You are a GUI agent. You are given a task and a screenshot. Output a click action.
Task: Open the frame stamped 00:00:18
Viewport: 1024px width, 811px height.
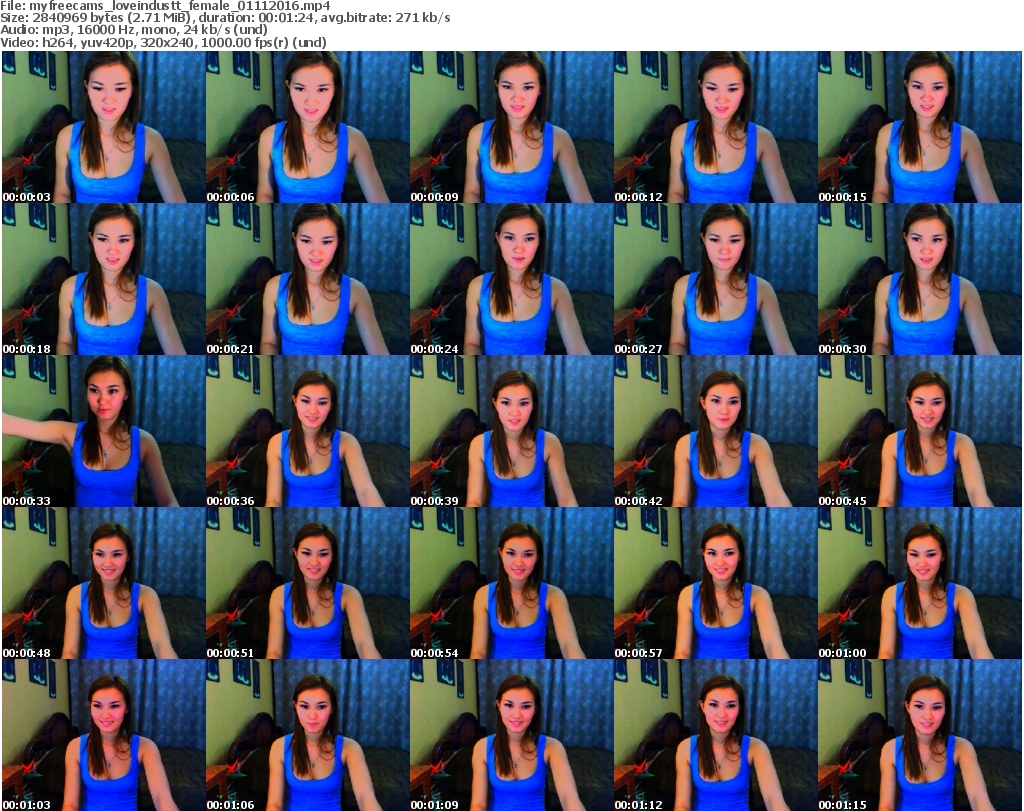point(103,279)
